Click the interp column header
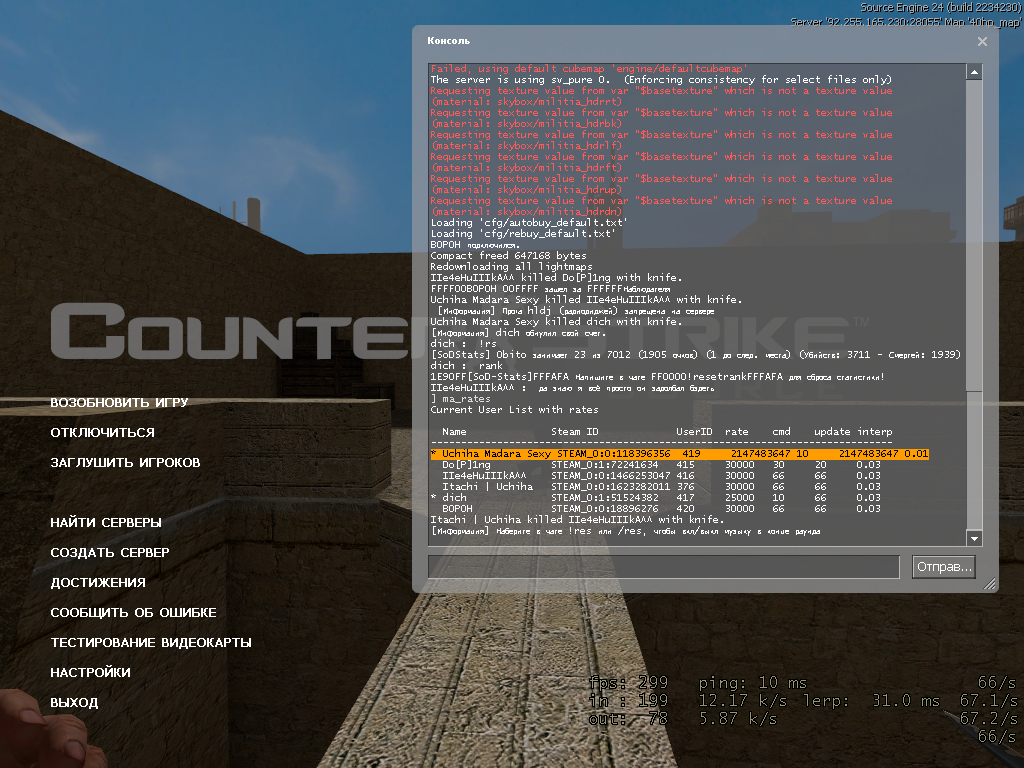Image resolution: width=1024 pixels, height=768 pixels. tap(874, 432)
